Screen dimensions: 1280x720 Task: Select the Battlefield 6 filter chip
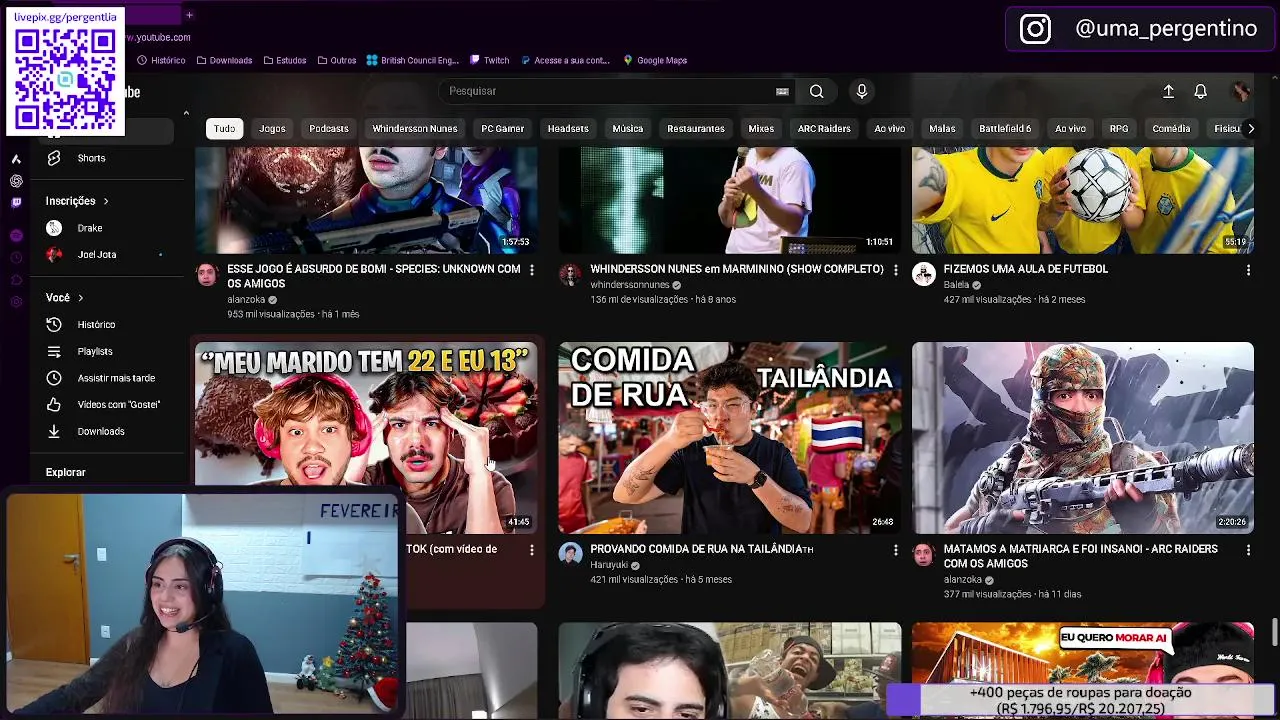(1005, 129)
